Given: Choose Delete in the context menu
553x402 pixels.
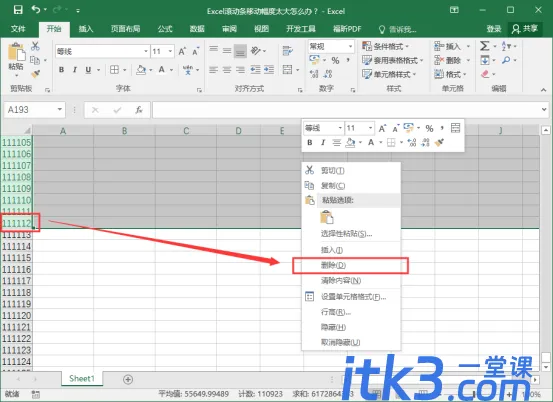Looking at the screenshot, I should 351,265.
